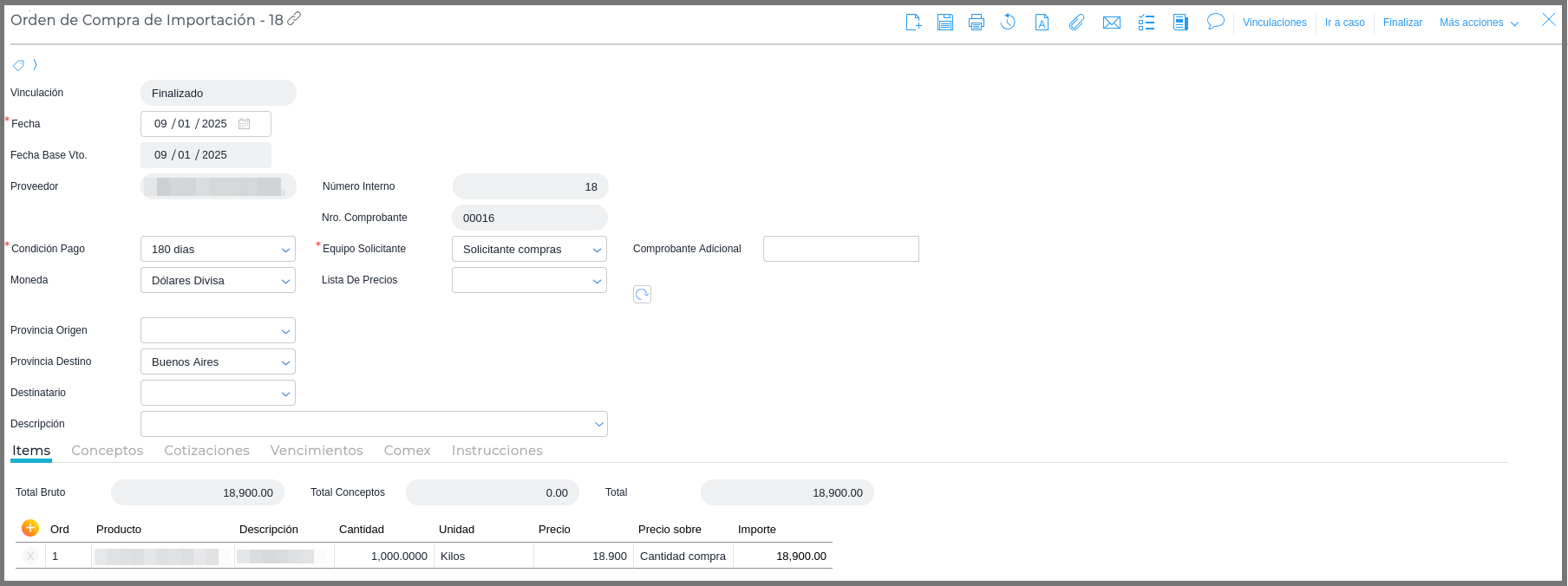Open the checklist icon in toolbar
Screen dimensions: 1568x586
click(x=1147, y=23)
